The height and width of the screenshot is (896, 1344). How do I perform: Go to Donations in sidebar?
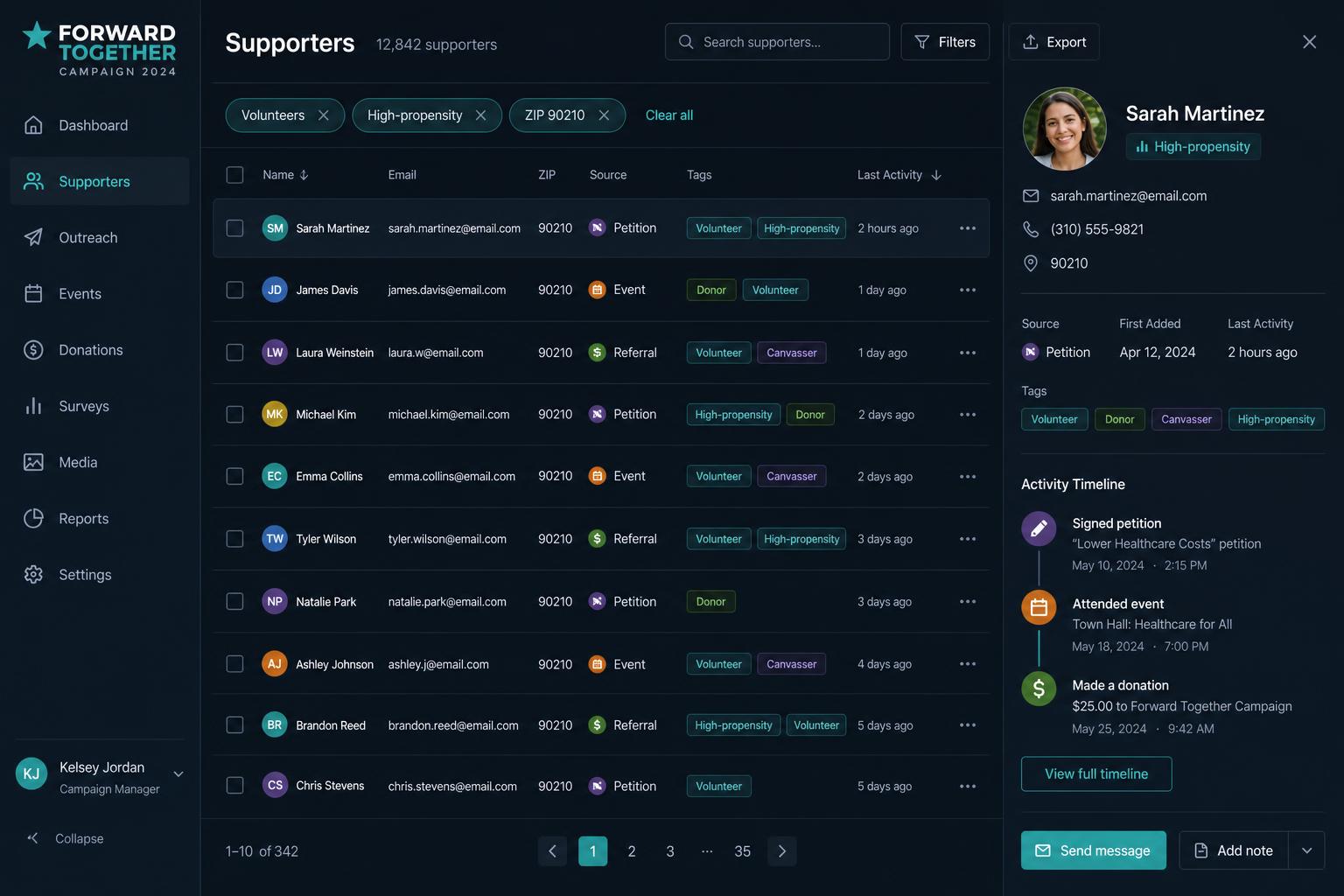pos(100,350)
